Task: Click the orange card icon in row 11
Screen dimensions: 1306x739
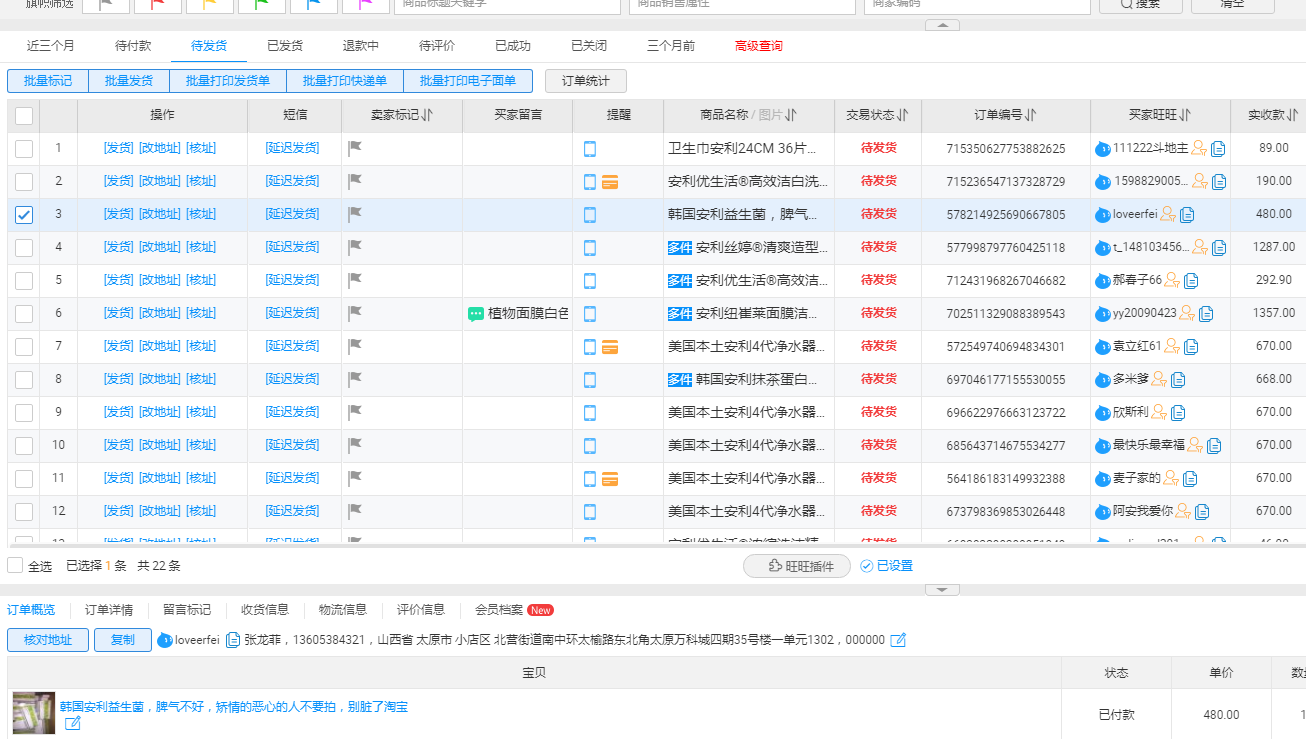Action: 610,479
